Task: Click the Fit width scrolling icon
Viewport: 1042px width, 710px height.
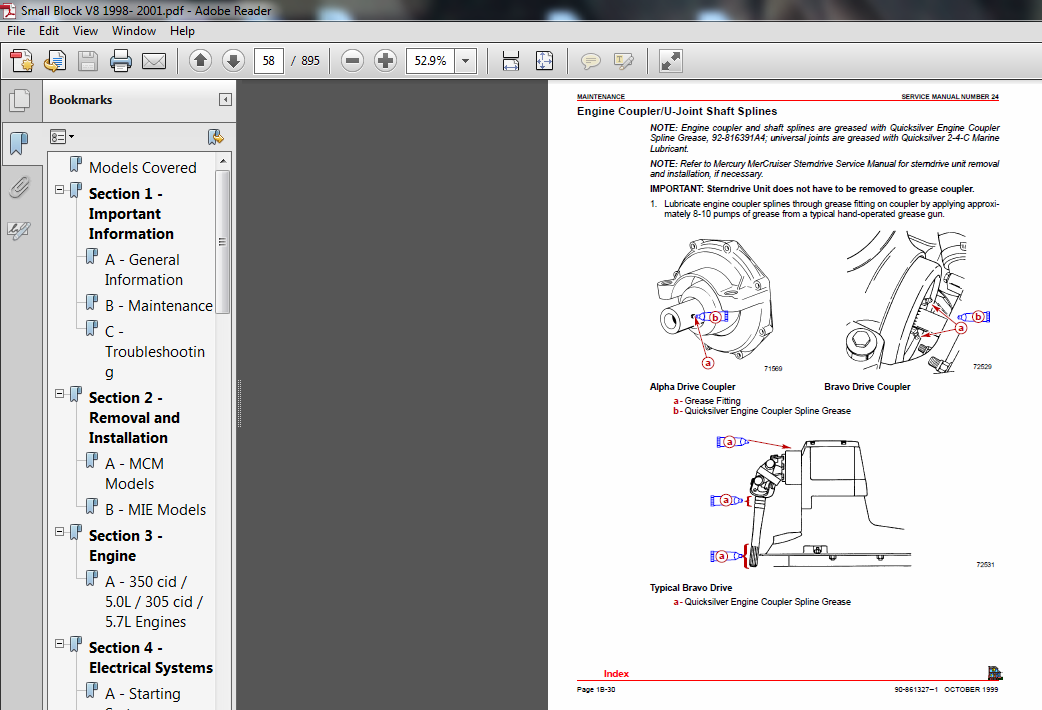Action: click(510, 61)
